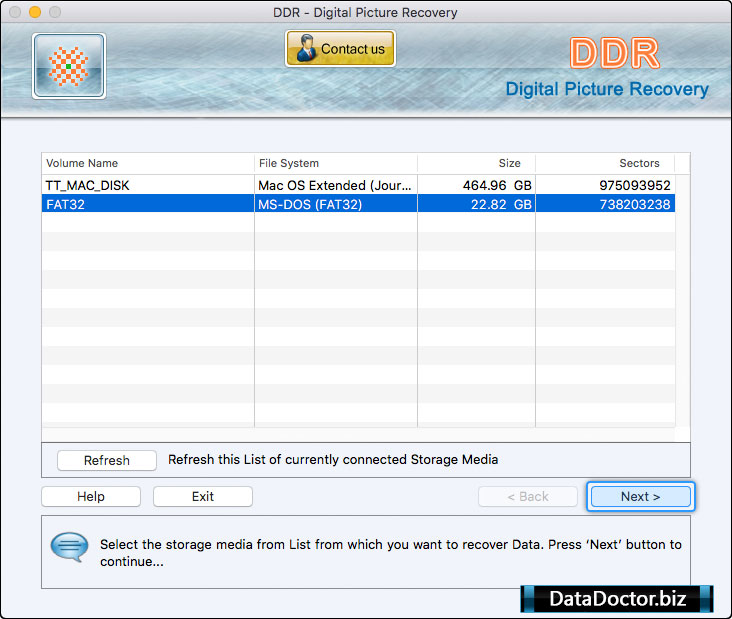Click the 738203238 sectors value
Screen dimensions: 732x619
635,204
